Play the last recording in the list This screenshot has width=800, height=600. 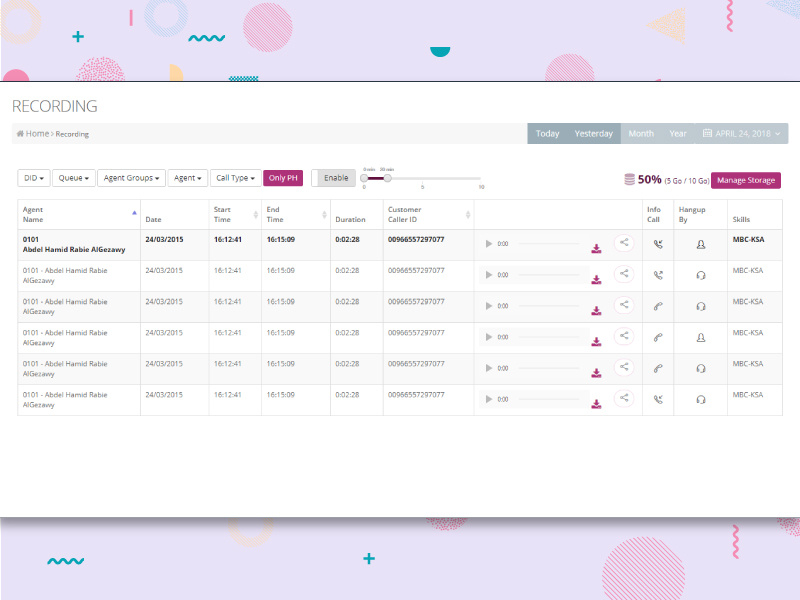click(489, 400)
